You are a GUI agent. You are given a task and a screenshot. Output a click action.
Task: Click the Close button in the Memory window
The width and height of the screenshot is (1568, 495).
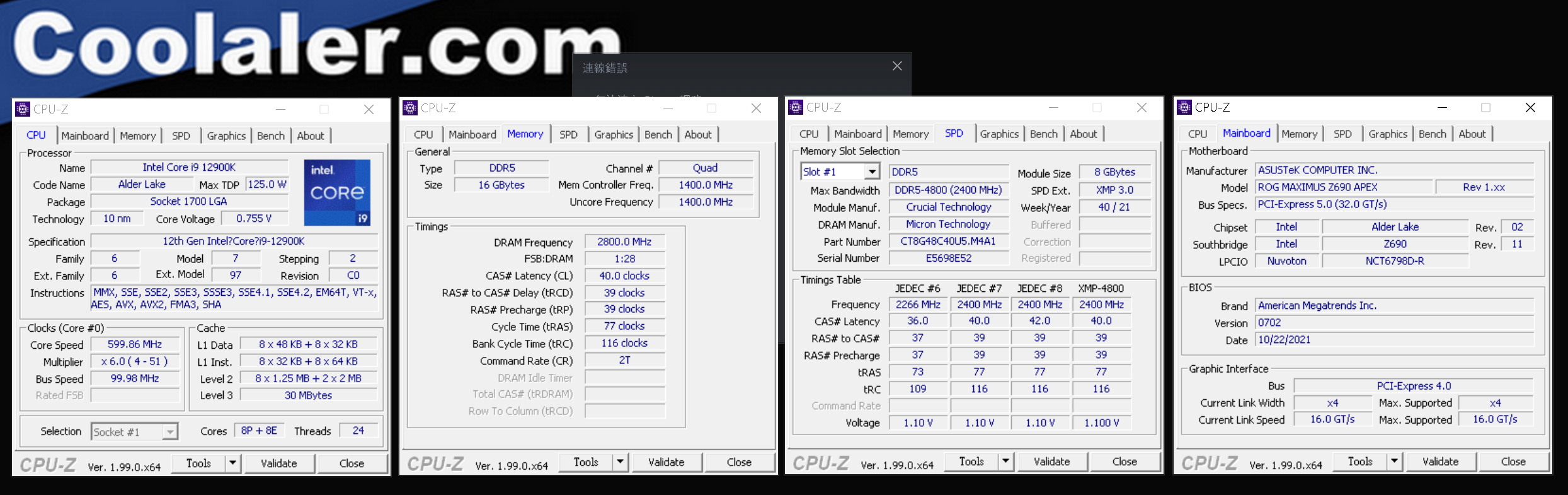(739, 462)
